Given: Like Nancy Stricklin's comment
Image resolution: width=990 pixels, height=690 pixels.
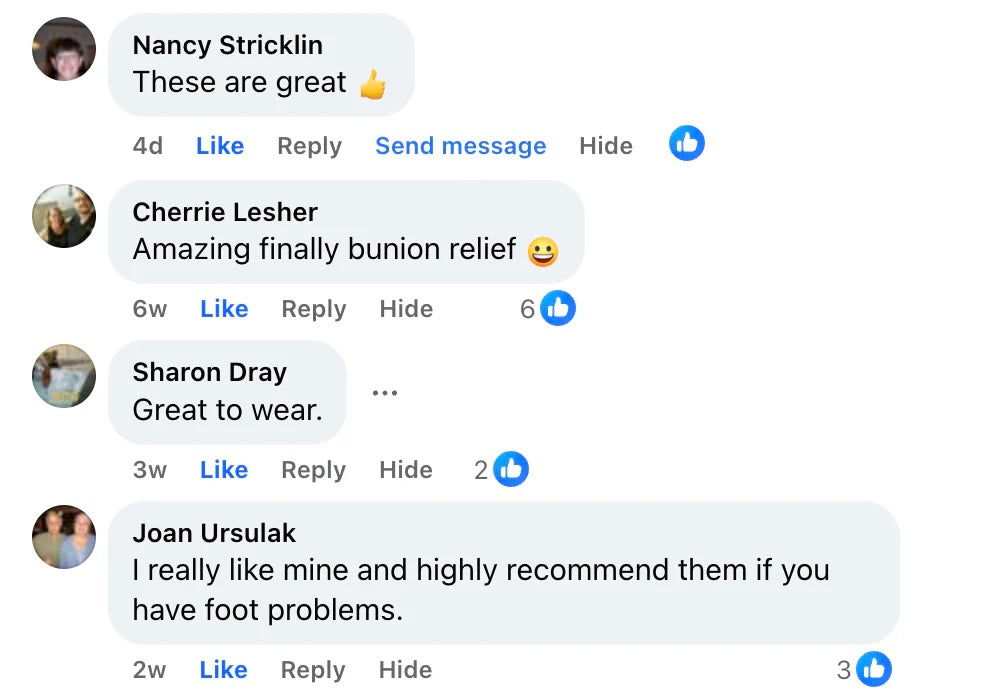Looking at the screenshot, I should [220, 146].
